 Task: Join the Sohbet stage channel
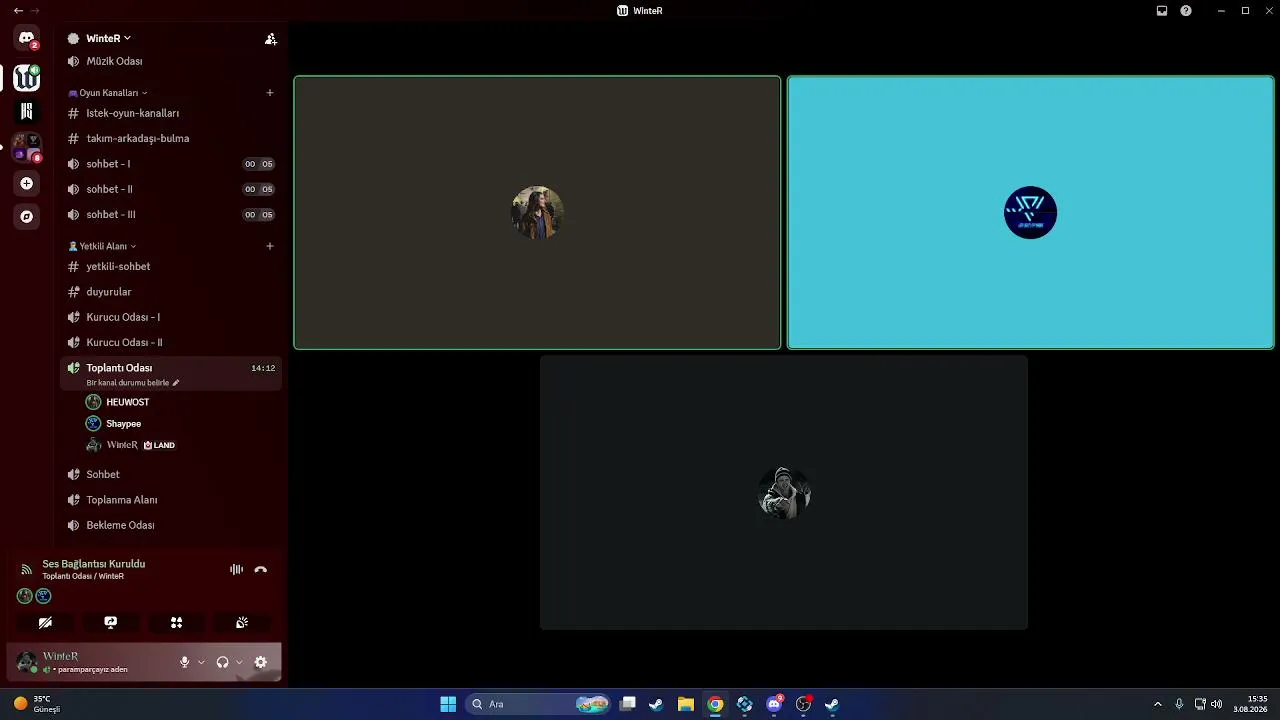click(x=170, y=474)
